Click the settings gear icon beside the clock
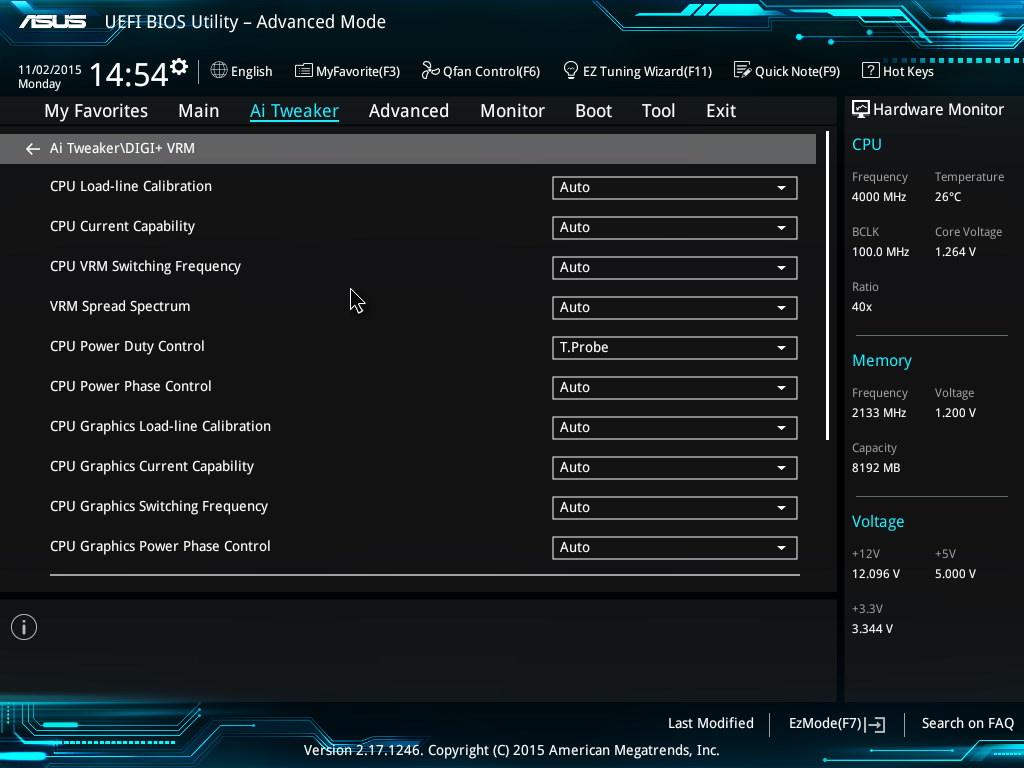 click(x=179, y=67)
